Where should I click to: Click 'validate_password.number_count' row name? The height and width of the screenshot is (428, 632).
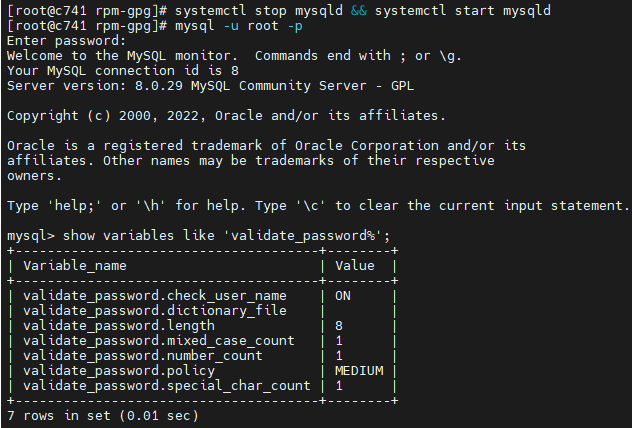143,356
